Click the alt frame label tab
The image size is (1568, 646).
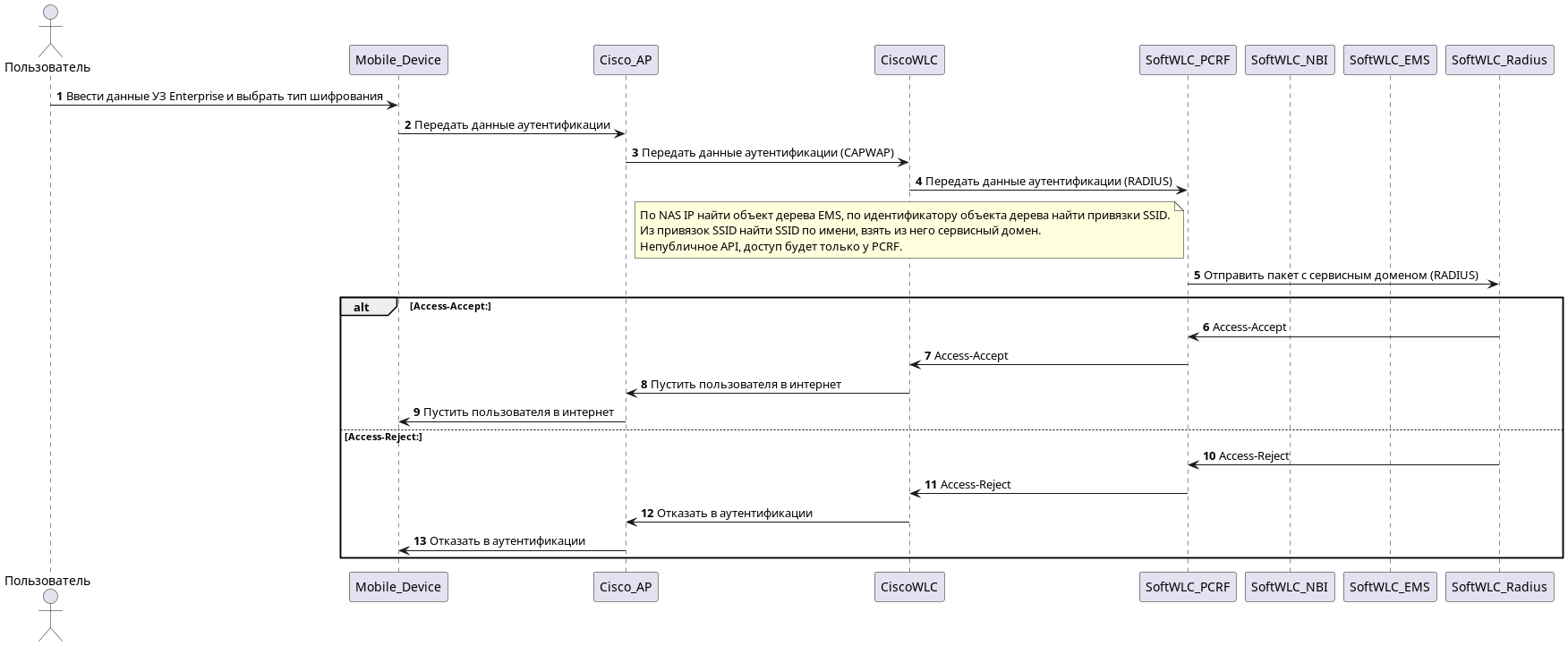pyautogui.click(x=367, y=307)
